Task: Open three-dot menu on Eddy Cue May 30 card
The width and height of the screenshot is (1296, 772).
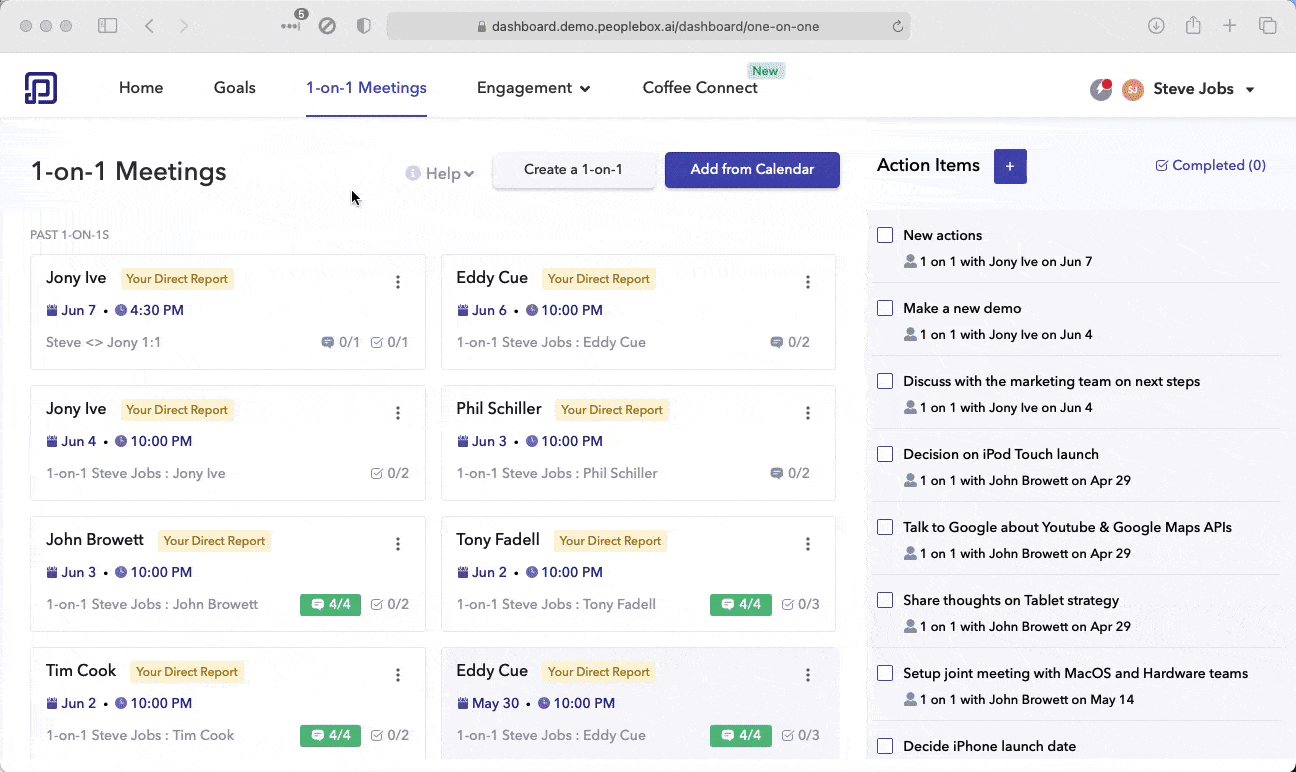Action: (x=808, y=675)
